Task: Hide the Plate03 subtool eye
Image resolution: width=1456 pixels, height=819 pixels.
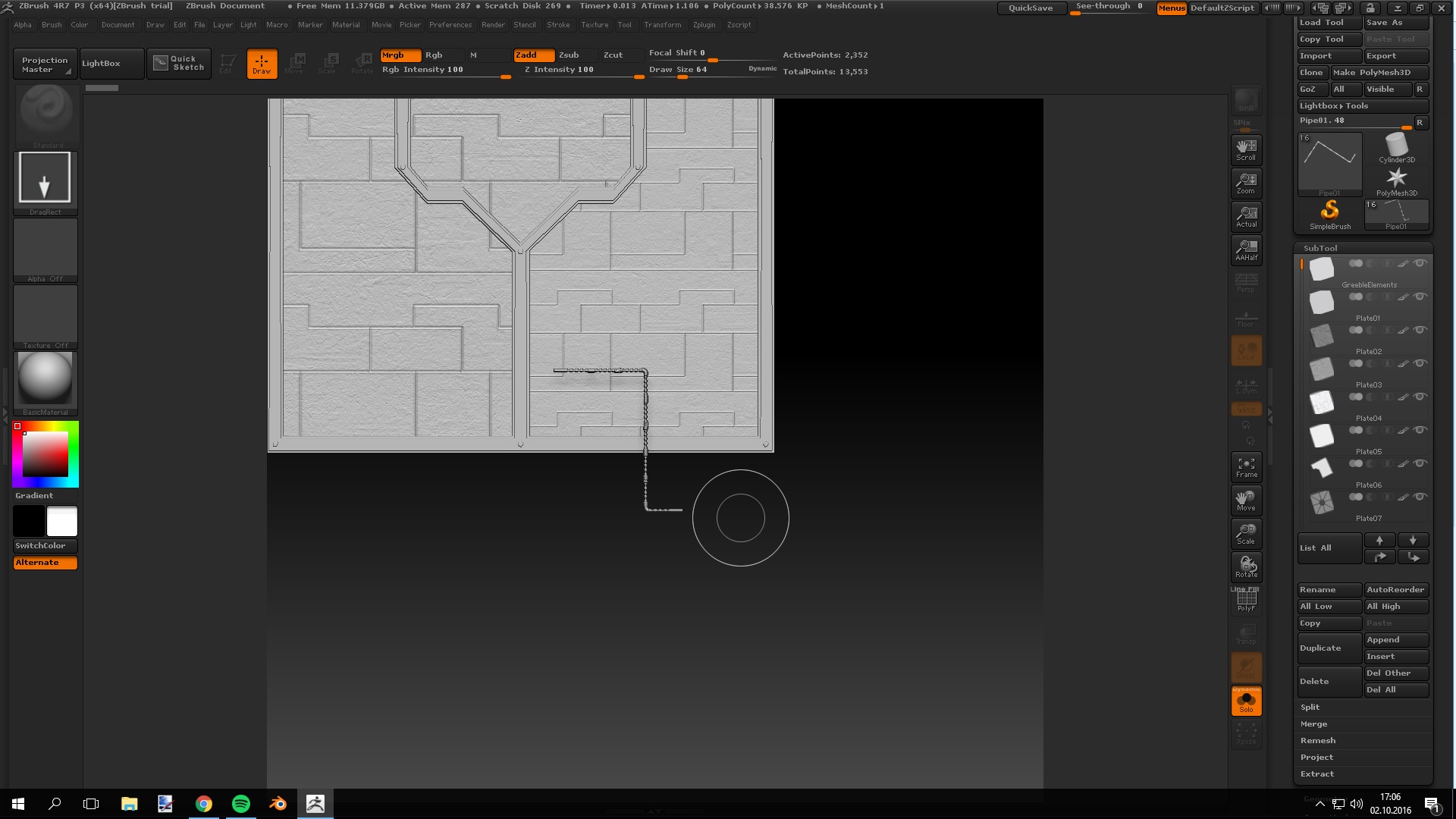Action: click(x=1420, y=363)
